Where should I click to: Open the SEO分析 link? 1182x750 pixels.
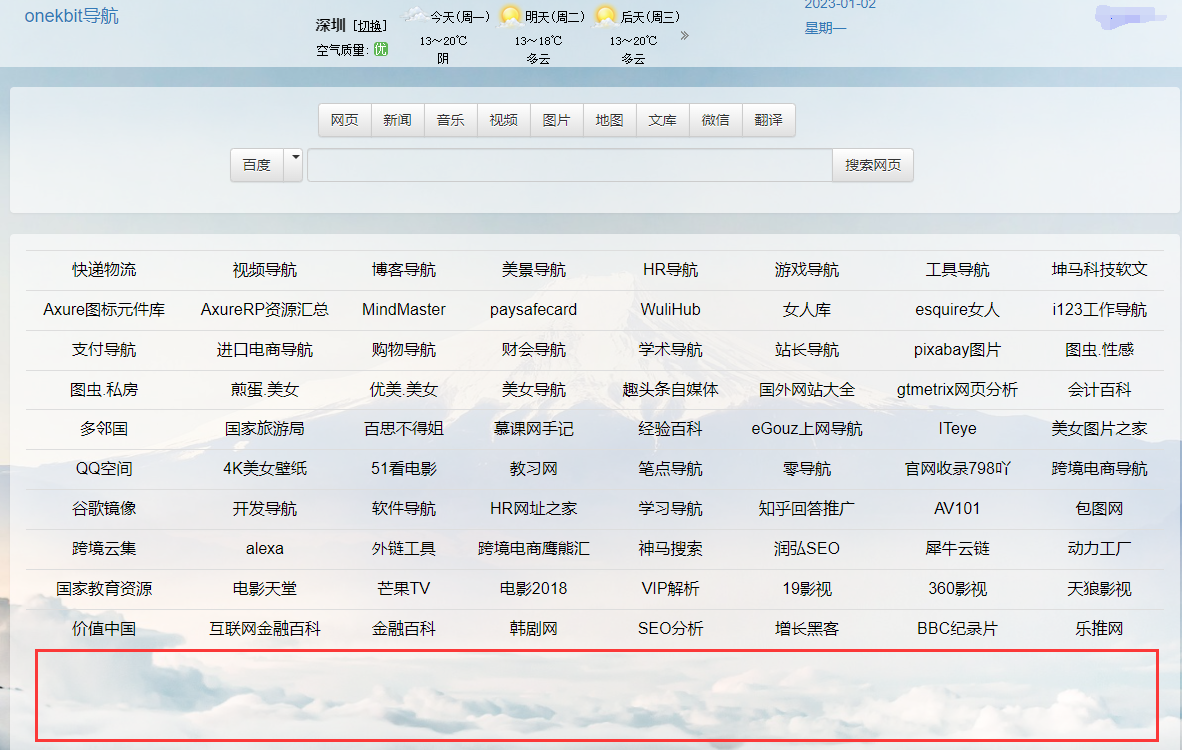click(x=670, y=629)
